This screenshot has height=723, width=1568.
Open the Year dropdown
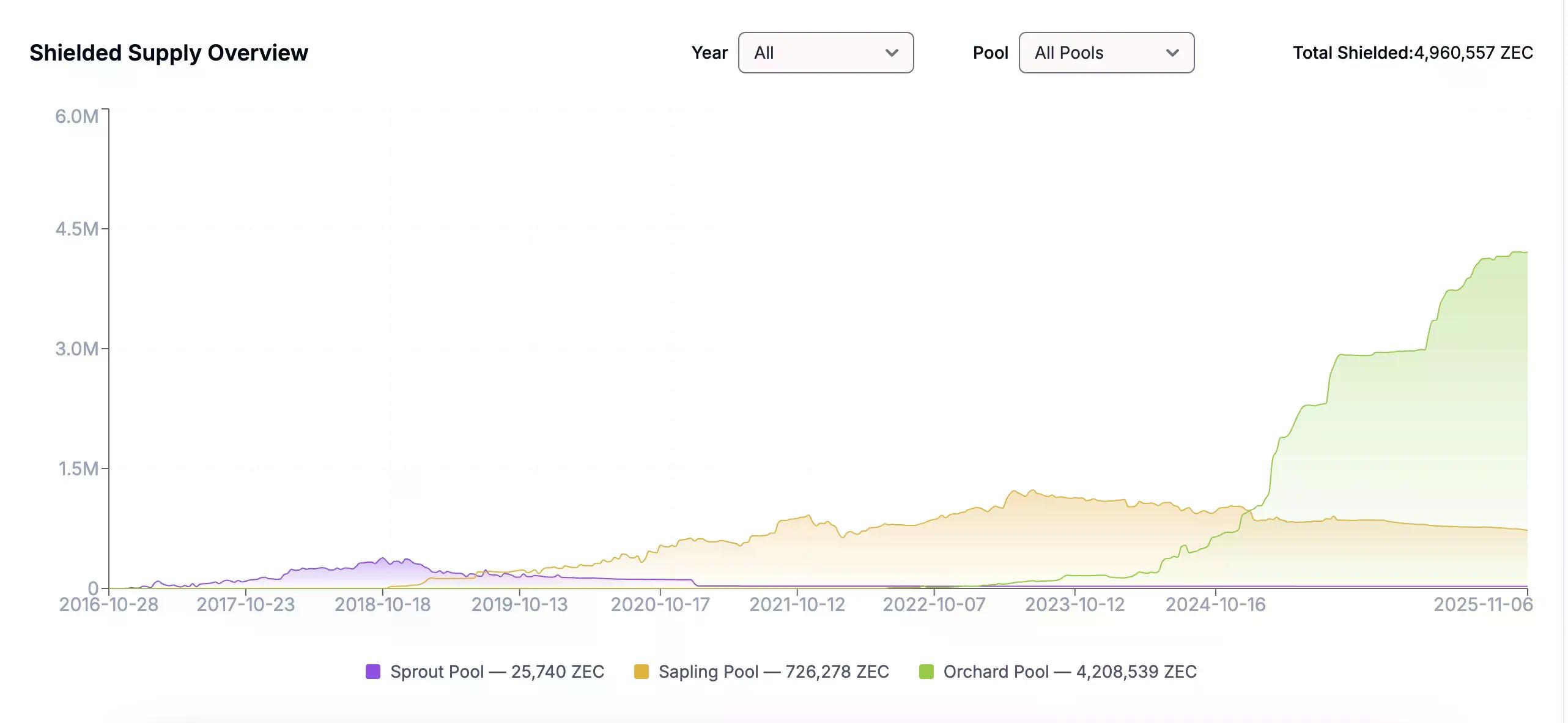(825, 53)
